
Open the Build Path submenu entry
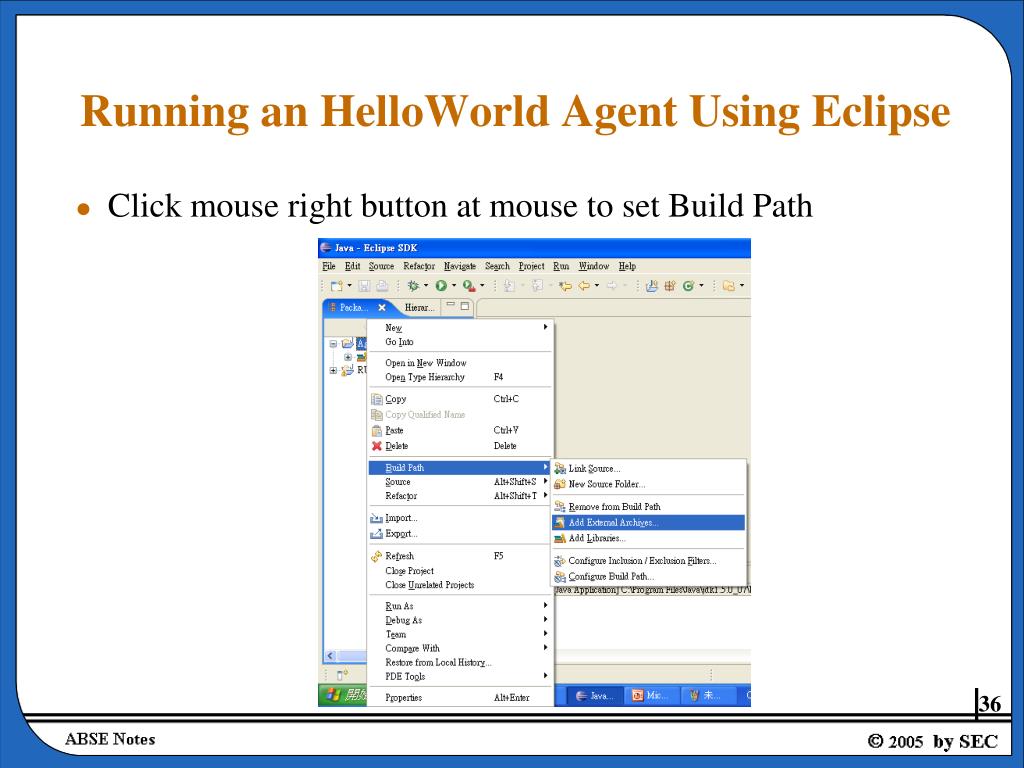click(x=460, y=468)
